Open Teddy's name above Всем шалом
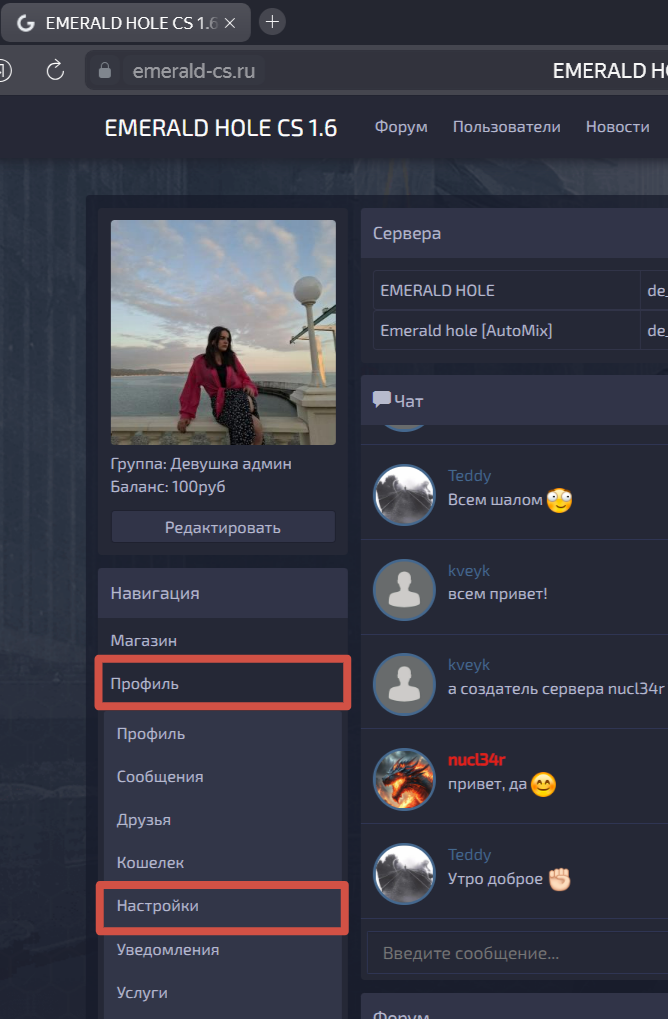 pos(469,476)
